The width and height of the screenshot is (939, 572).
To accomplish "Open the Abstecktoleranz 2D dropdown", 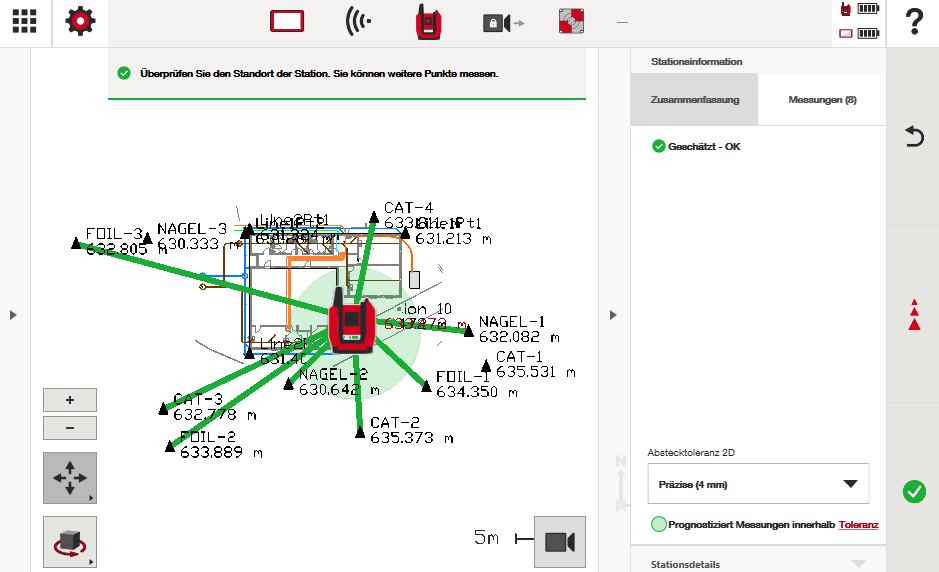I will click(757, 484).
